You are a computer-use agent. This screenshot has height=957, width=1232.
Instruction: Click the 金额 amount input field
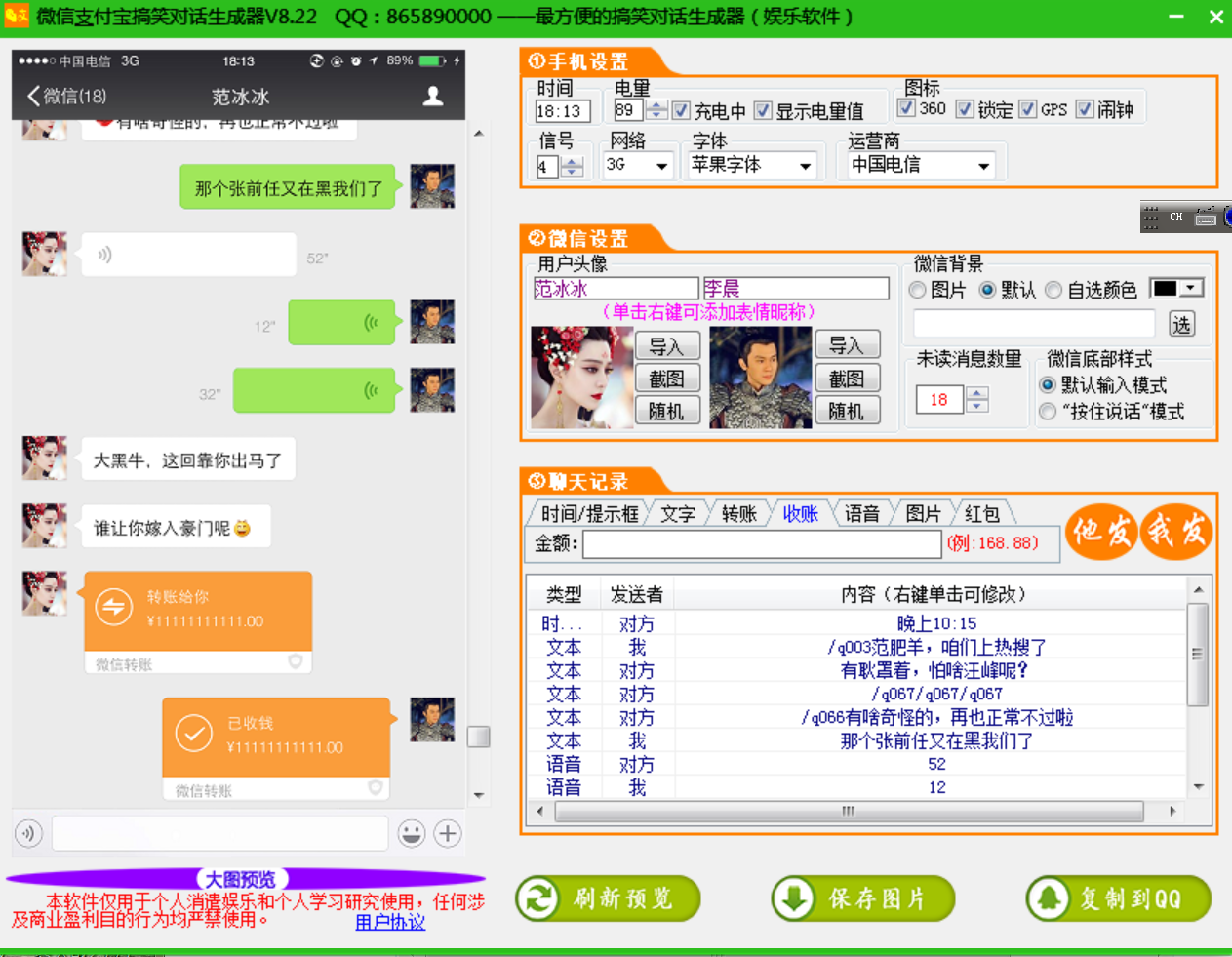click(762, 543)
